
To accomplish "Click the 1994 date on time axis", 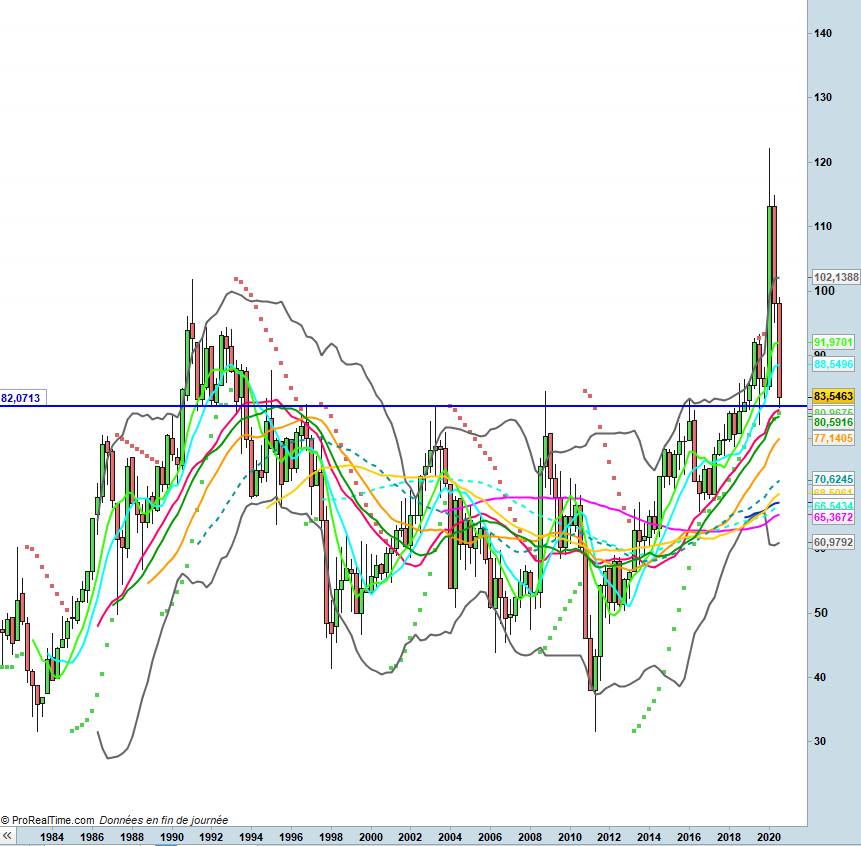I will point(251,837).
